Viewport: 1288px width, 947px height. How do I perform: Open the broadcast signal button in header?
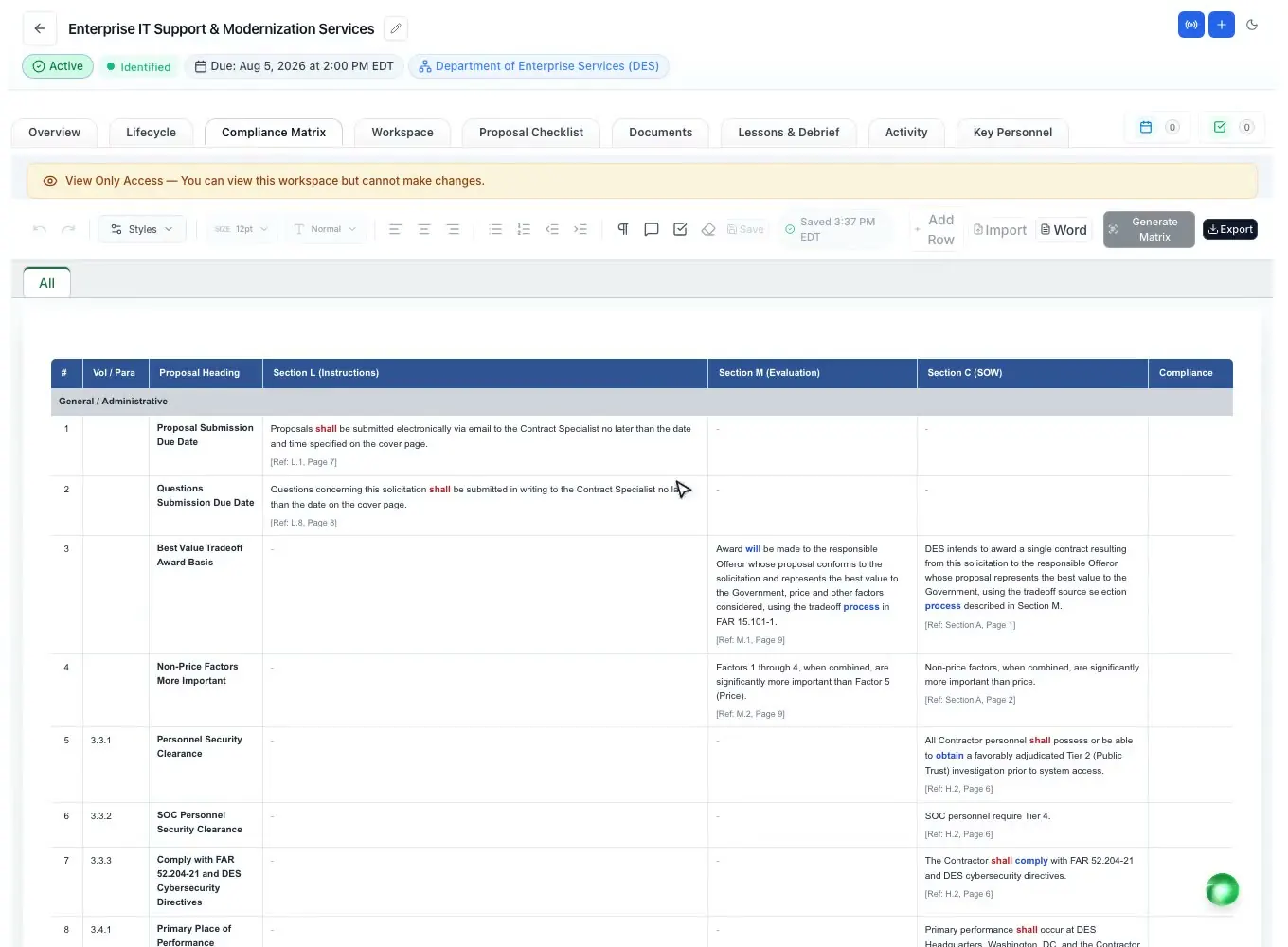click(1191, 25)
